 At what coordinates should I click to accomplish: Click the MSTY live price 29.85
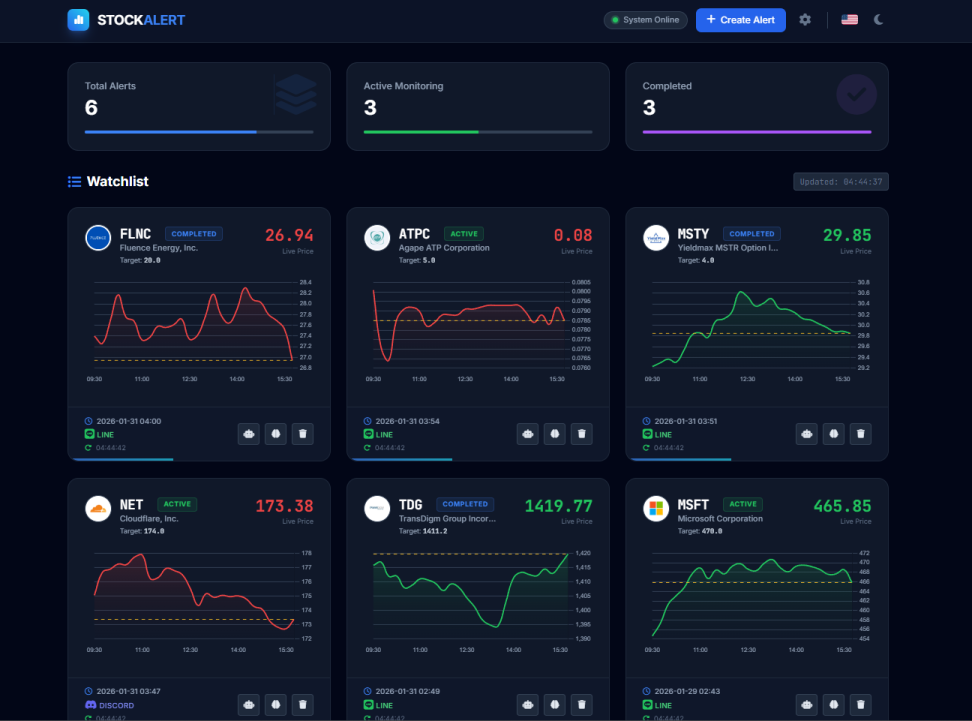click(847, 236)
